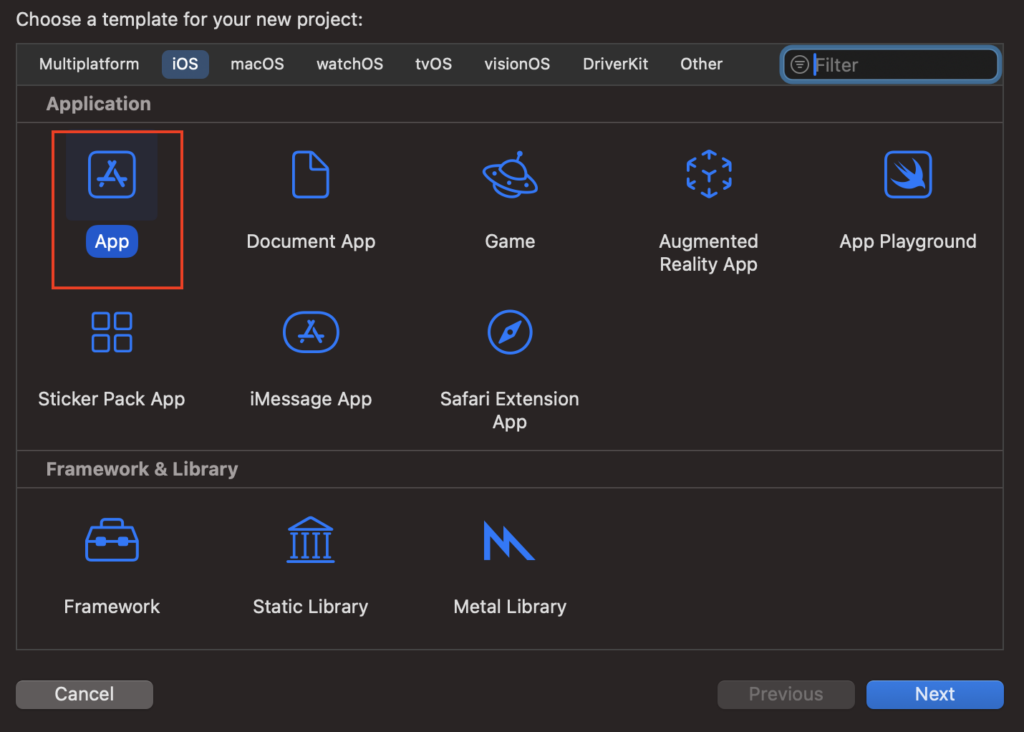Viewport: 1024px width, 732px height.
Task: Open the DriverKit tab
Action: coord(615,64)
